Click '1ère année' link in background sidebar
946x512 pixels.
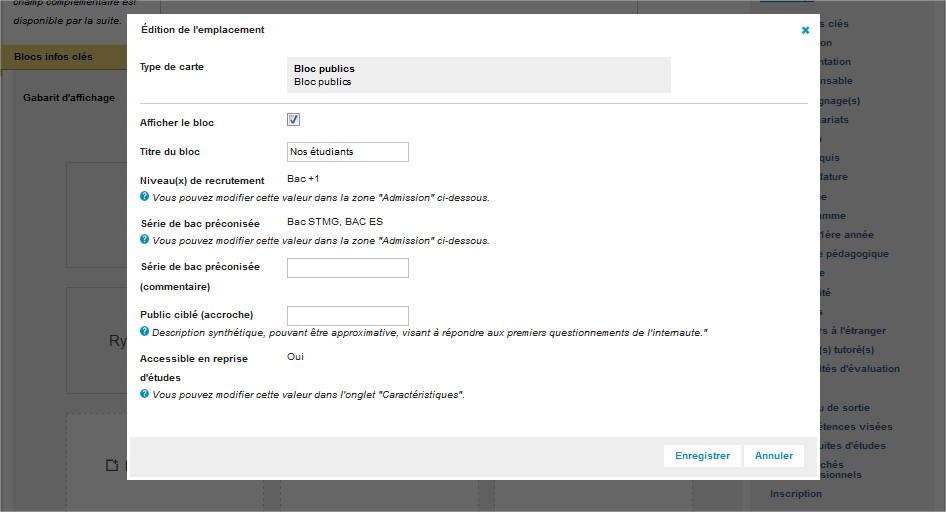click(846, 235)
